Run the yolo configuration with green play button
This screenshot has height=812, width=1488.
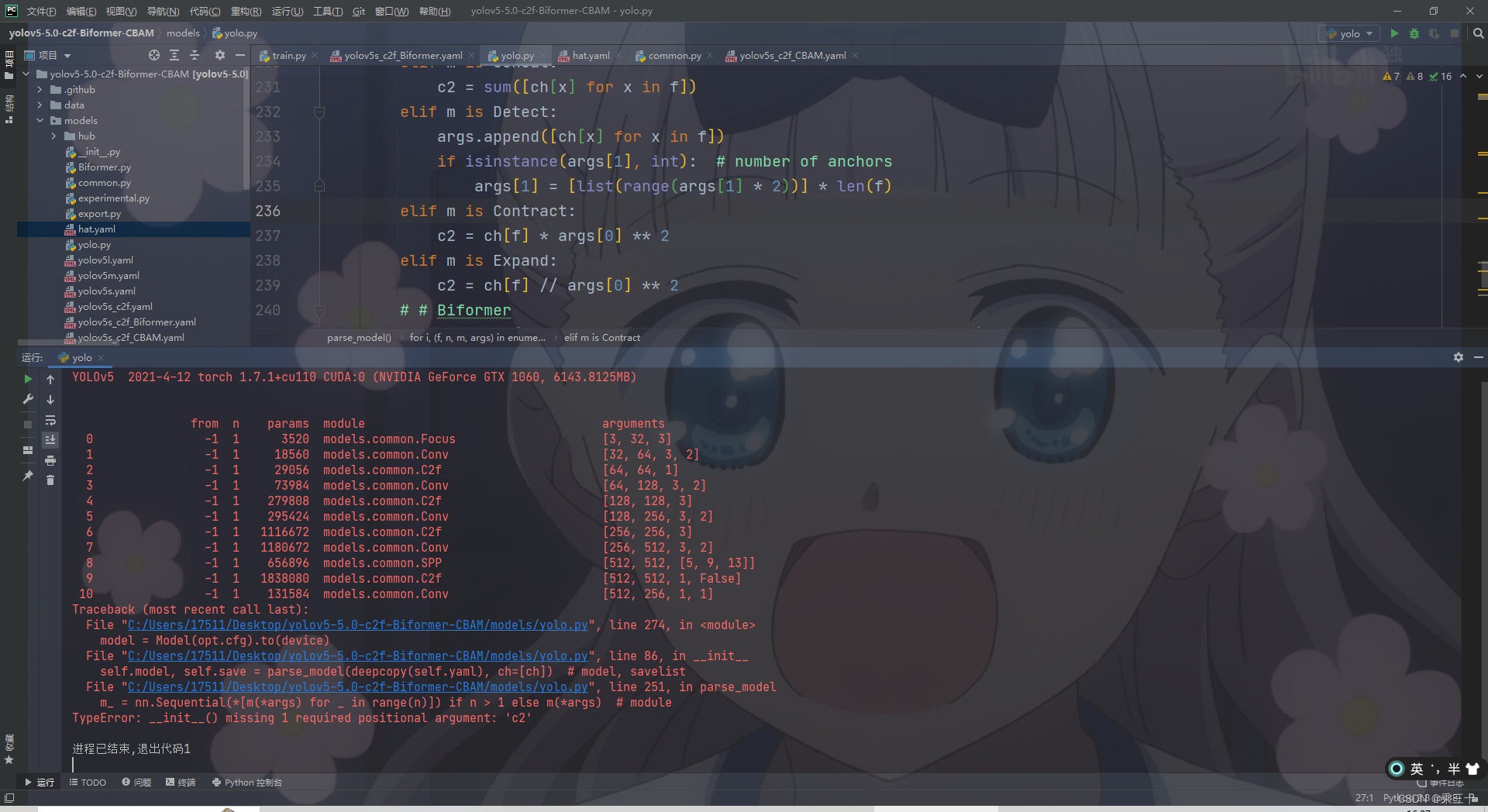1393,33
